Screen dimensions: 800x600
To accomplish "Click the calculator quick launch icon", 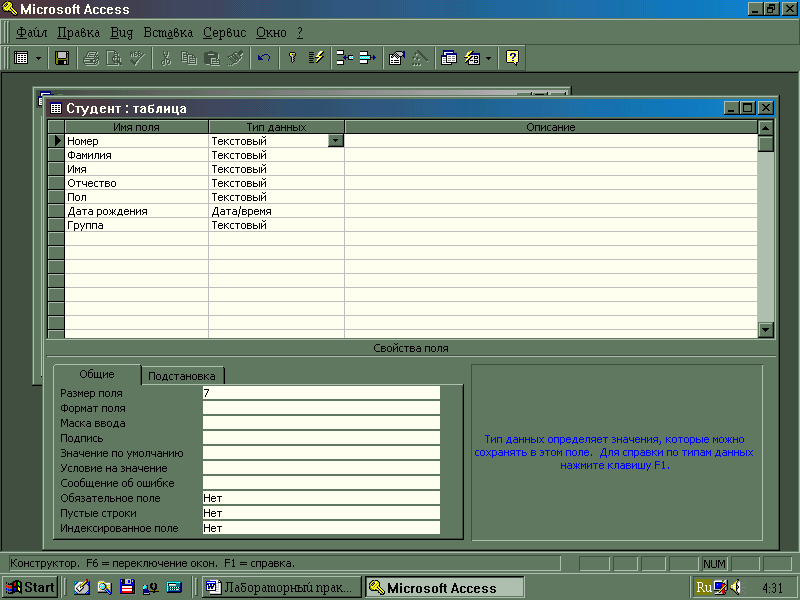I will pyautogui.click(x=173, y=587).
